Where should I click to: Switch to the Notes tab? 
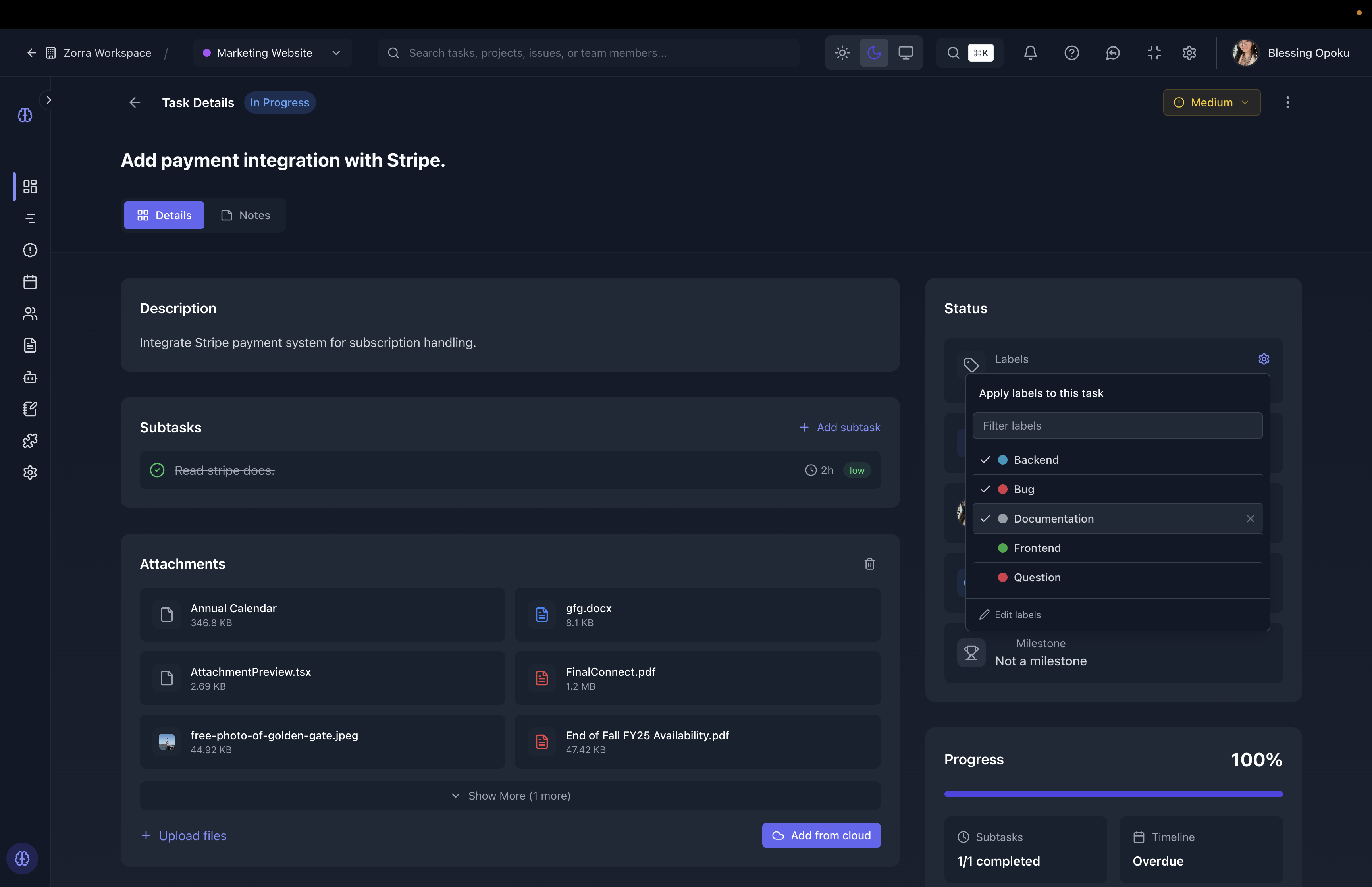246,216
